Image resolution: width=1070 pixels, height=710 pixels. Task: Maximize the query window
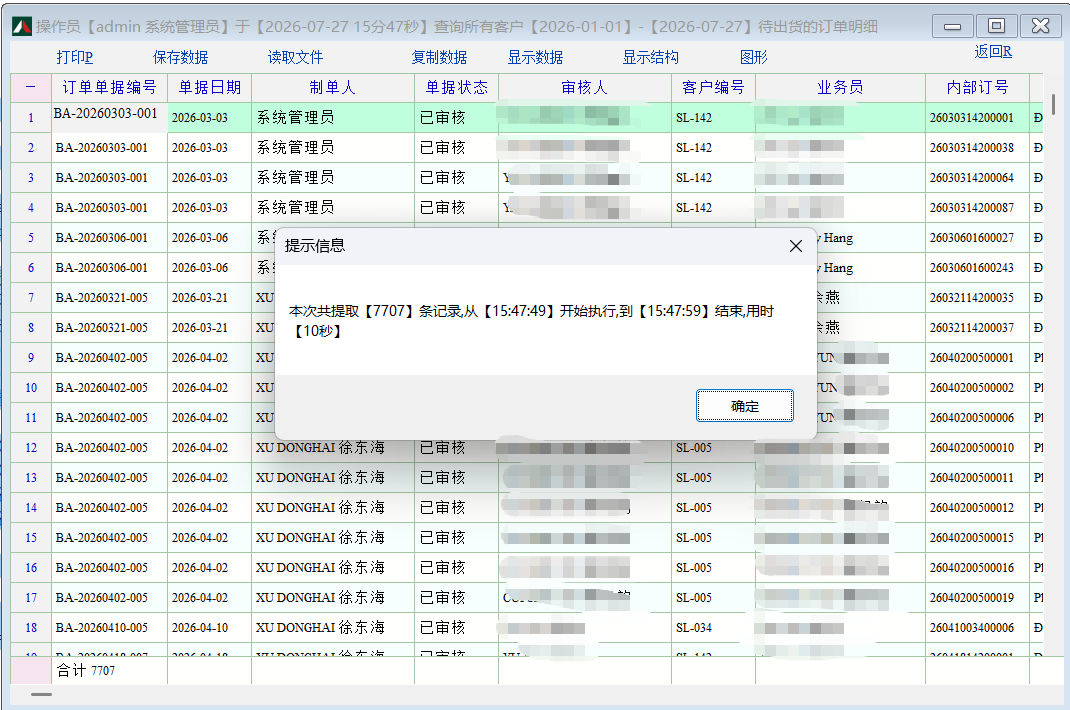[996, 27]
